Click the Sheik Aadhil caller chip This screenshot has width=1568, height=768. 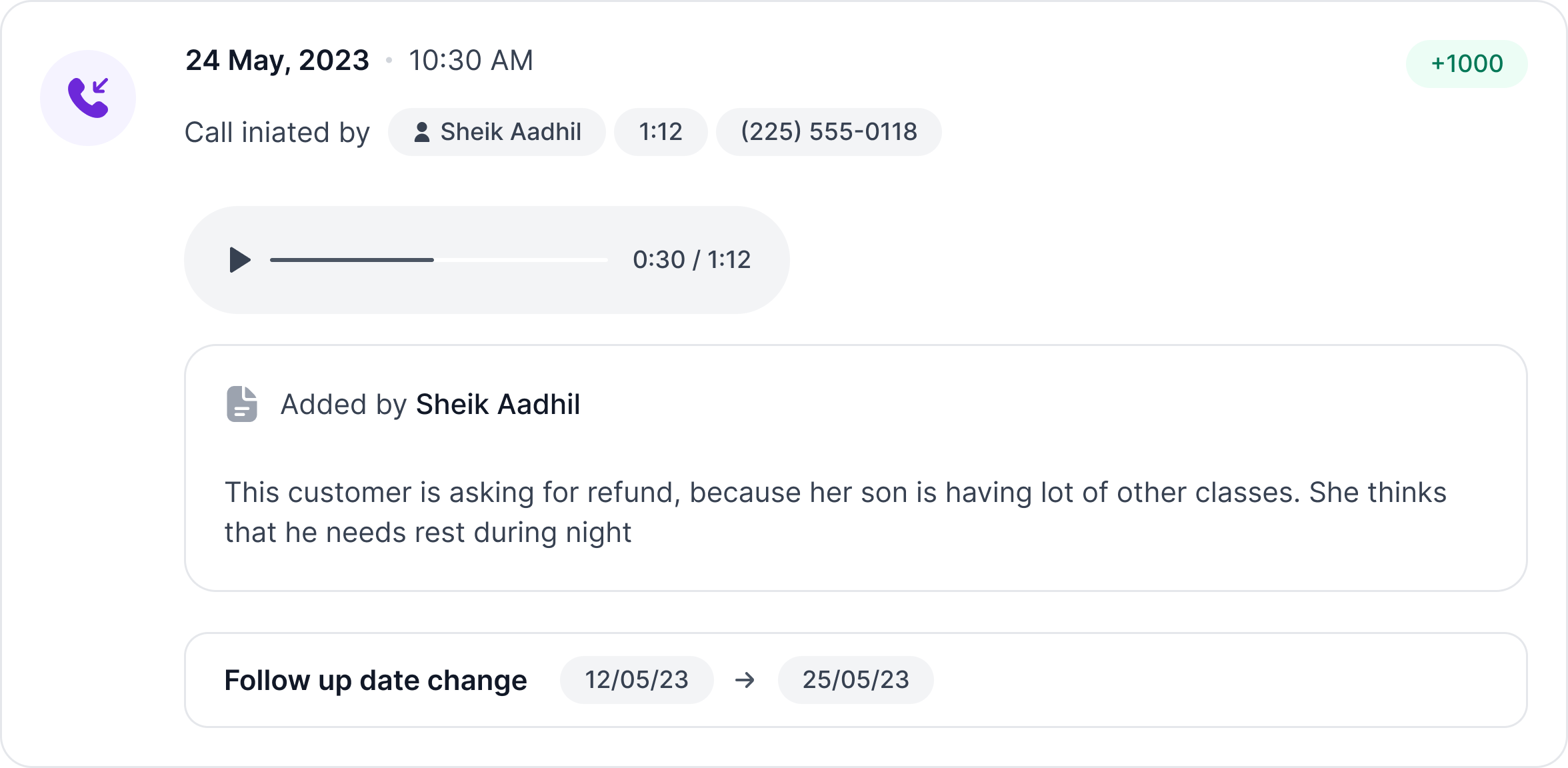click(x=497, y=132)
